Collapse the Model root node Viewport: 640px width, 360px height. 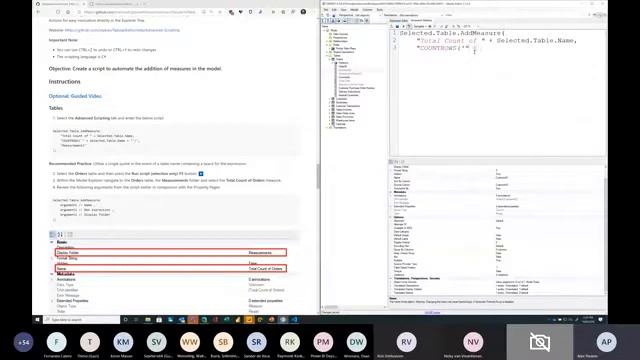click(324, 30)
